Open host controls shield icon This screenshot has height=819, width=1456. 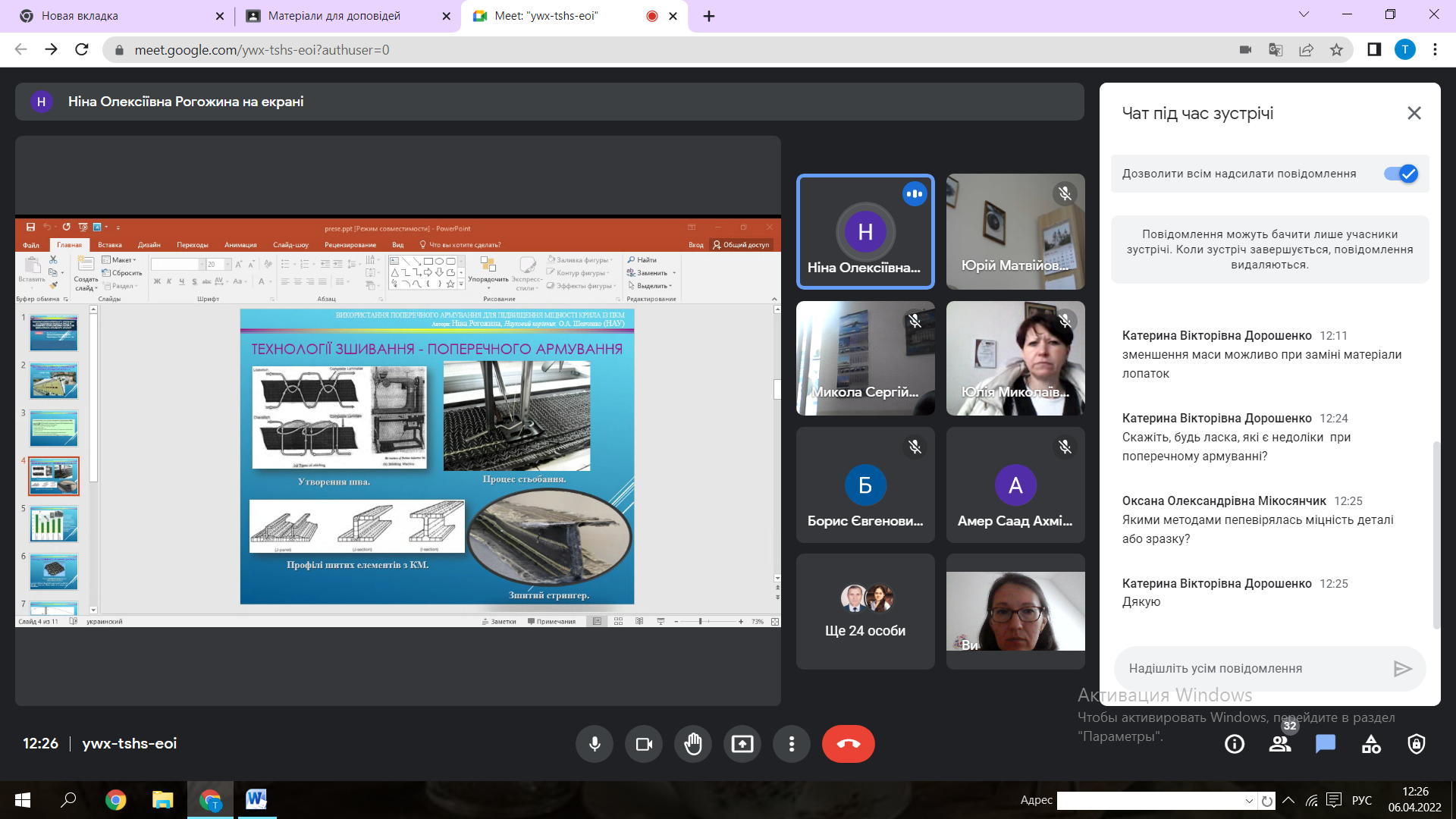1417,744
